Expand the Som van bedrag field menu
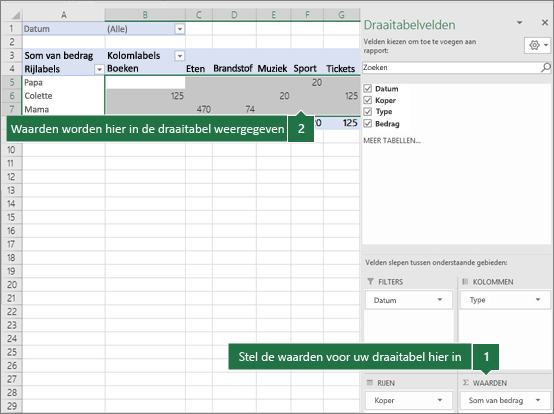 (x=538, y=400)
